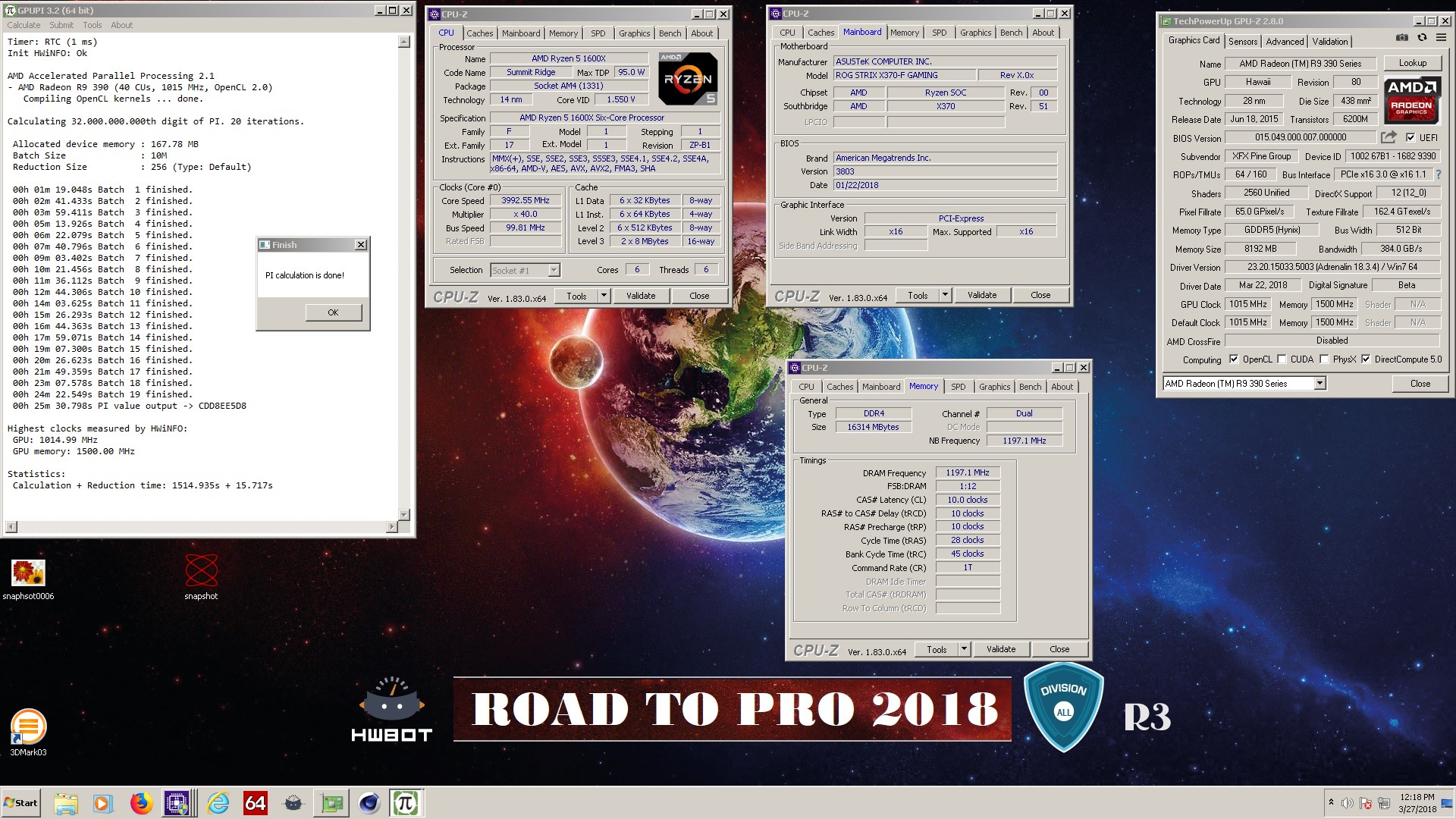The image size is (1456, 819).
Task: Open Internet Explorer from the taskbar
Action: pyautogui.click(x=218, y=803)
